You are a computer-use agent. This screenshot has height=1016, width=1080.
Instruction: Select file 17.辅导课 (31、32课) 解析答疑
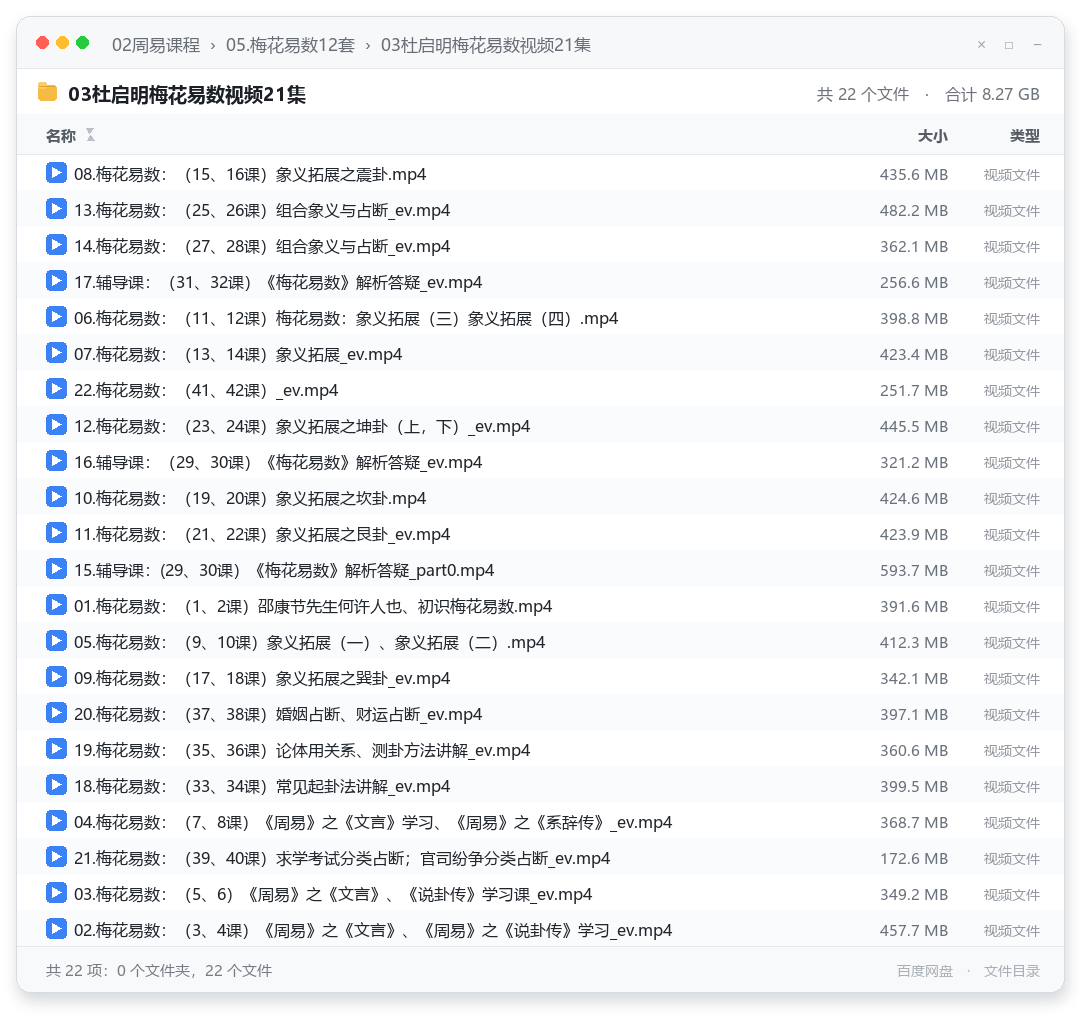point(278,282)
